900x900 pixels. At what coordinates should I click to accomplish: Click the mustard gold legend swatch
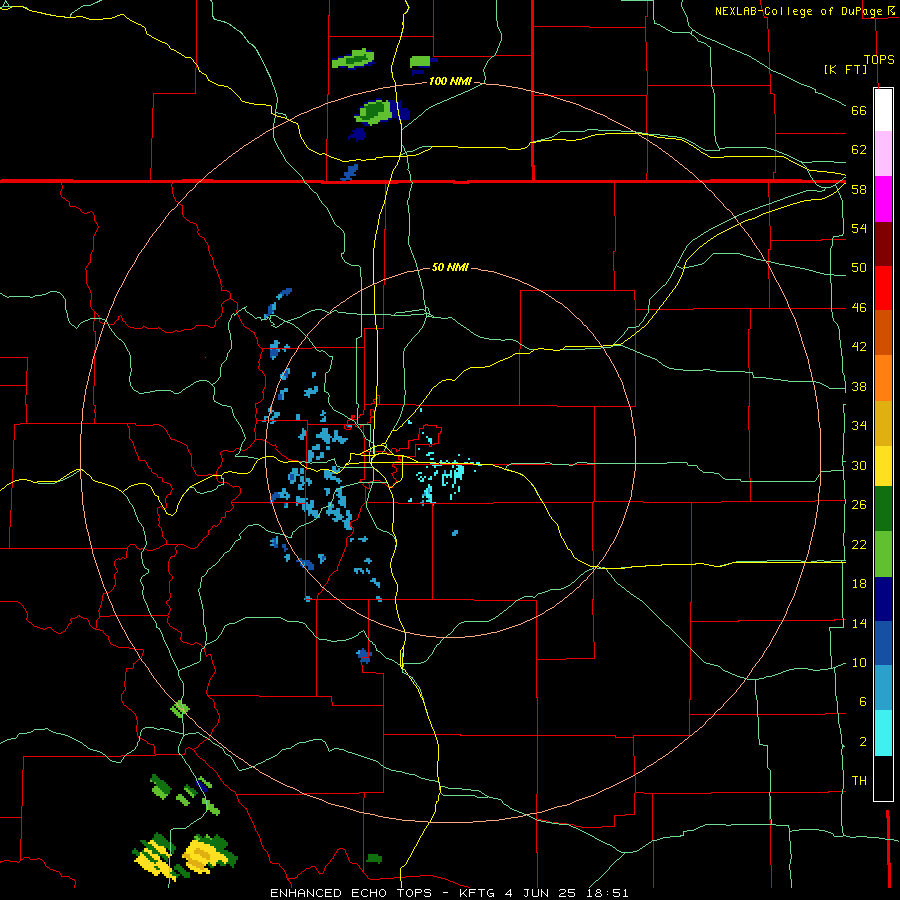(883, 423)
